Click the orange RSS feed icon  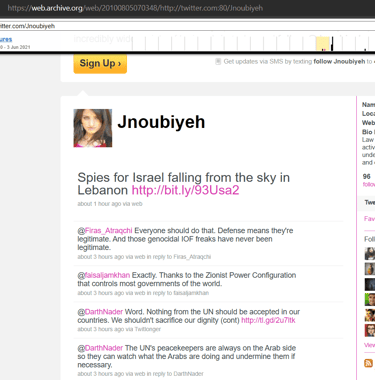(x=368, y=363)
